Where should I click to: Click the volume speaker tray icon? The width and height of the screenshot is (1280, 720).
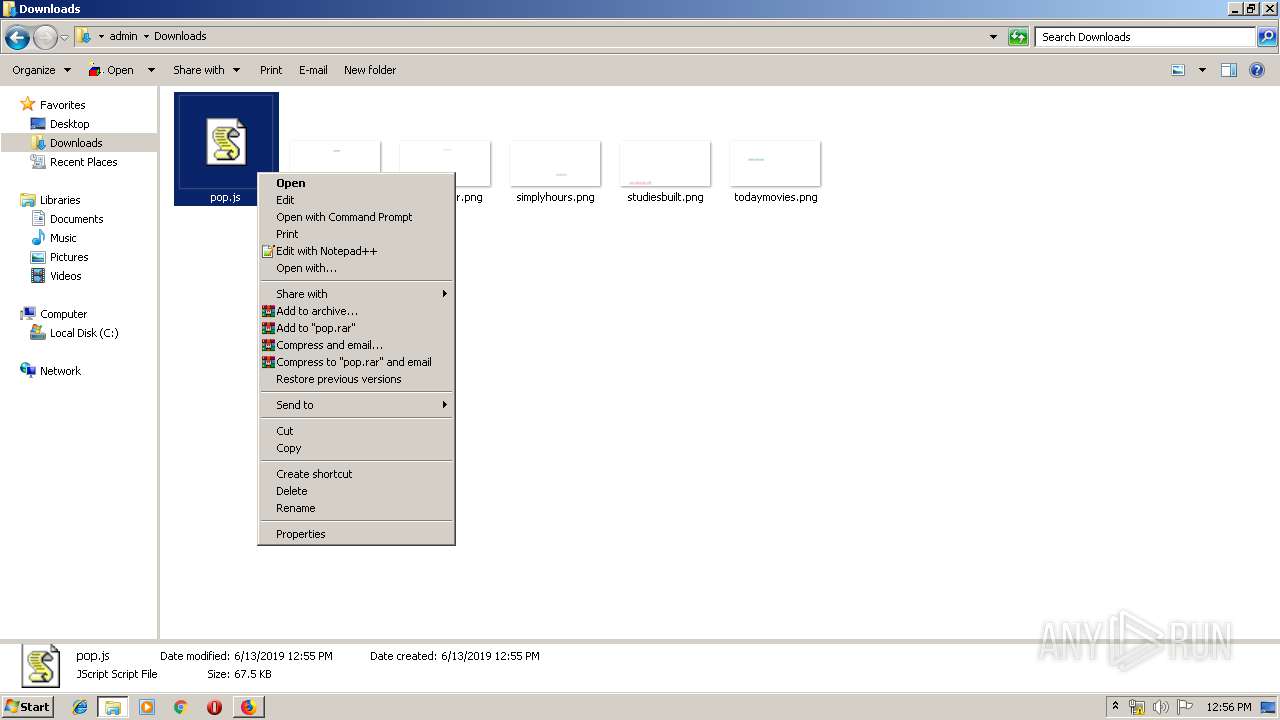click(1161, 707)
